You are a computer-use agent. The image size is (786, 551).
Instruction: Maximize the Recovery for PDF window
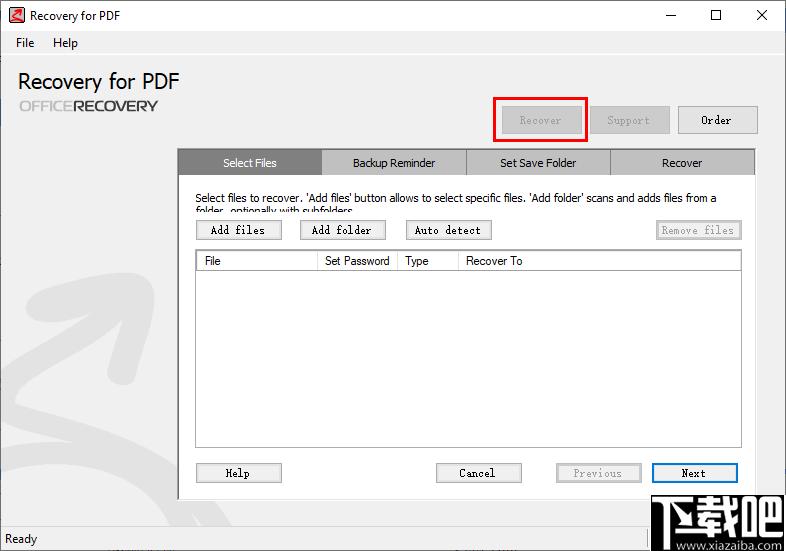pos(716,16)
